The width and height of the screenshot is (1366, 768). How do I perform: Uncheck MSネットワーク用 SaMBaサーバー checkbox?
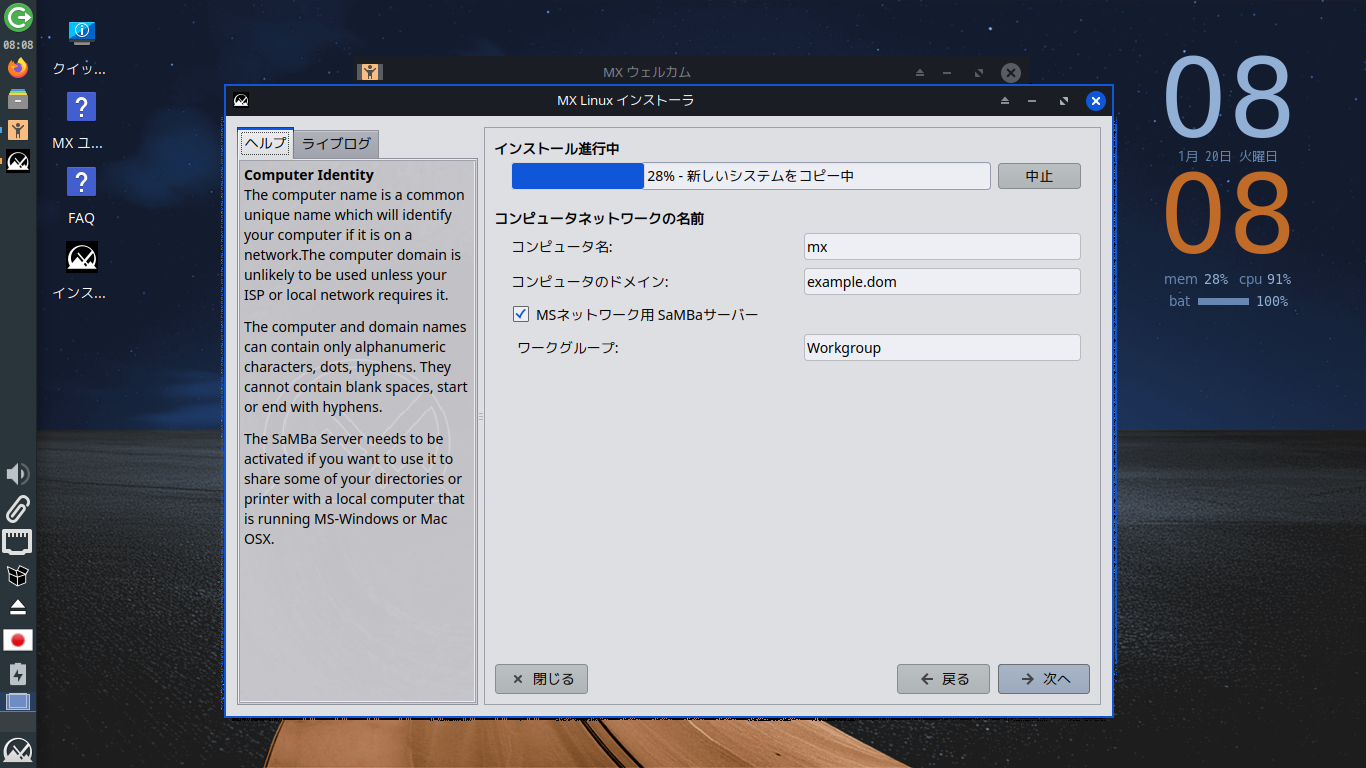[521, 314]
